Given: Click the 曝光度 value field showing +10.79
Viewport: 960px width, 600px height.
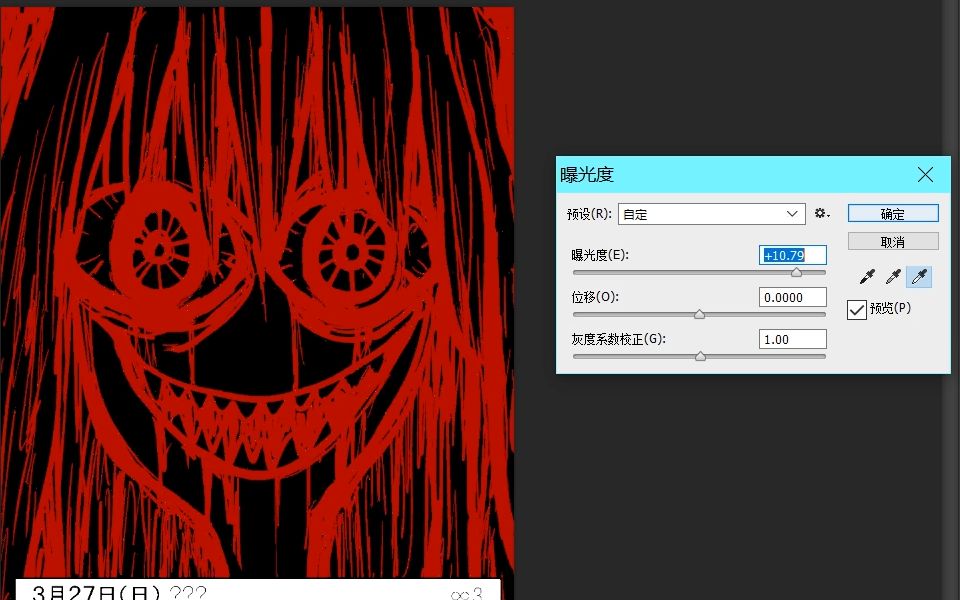Looking at the screenshot, I should (x=793, y=255).
